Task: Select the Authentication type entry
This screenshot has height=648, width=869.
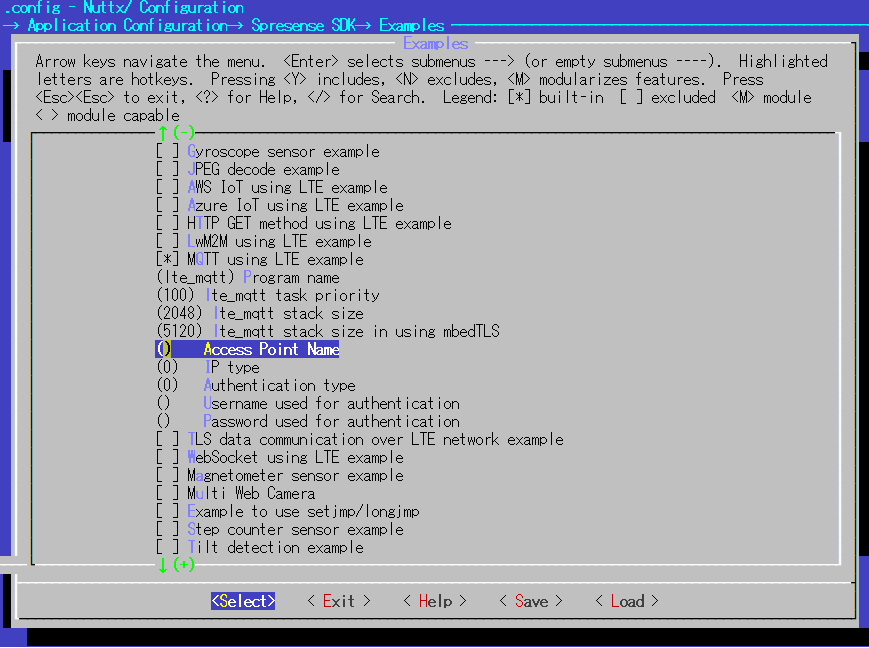Action: click(x=279, y=386)
